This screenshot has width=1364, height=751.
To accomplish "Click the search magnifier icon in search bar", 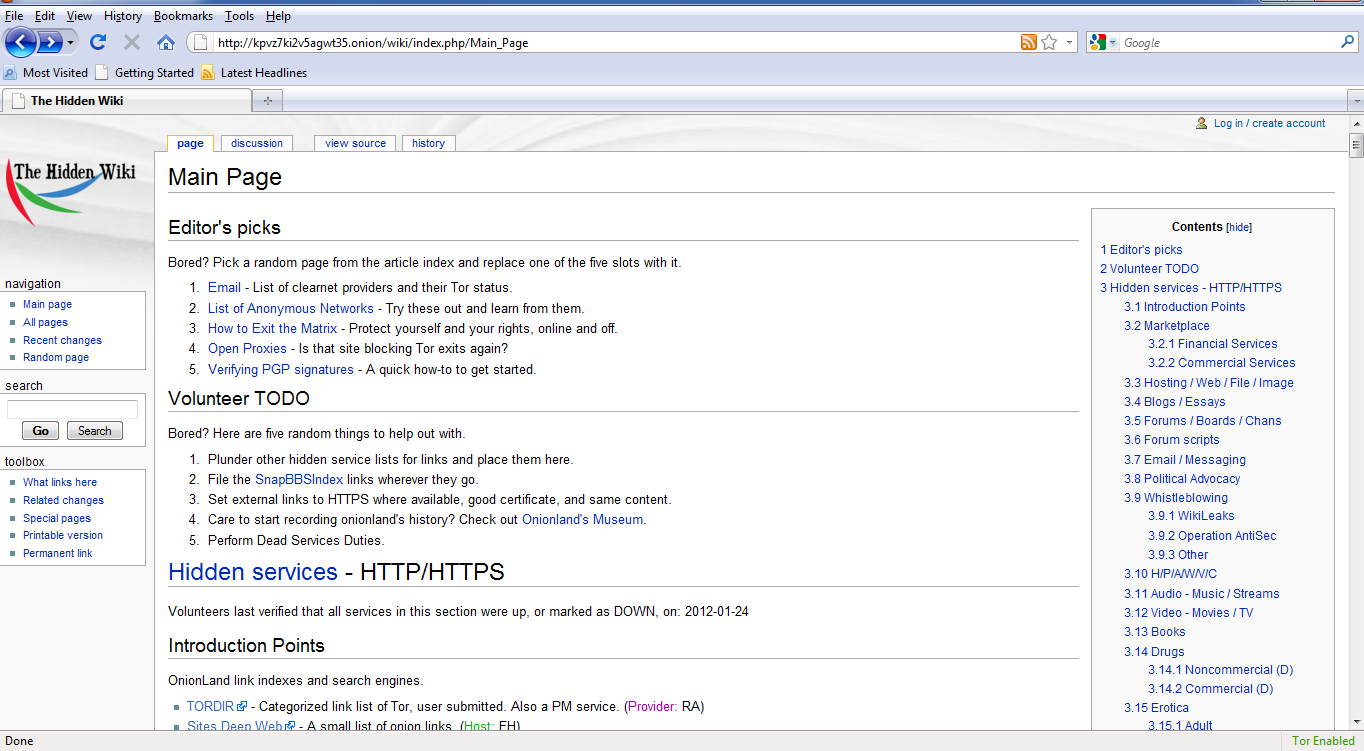I will click(1347, 42).
